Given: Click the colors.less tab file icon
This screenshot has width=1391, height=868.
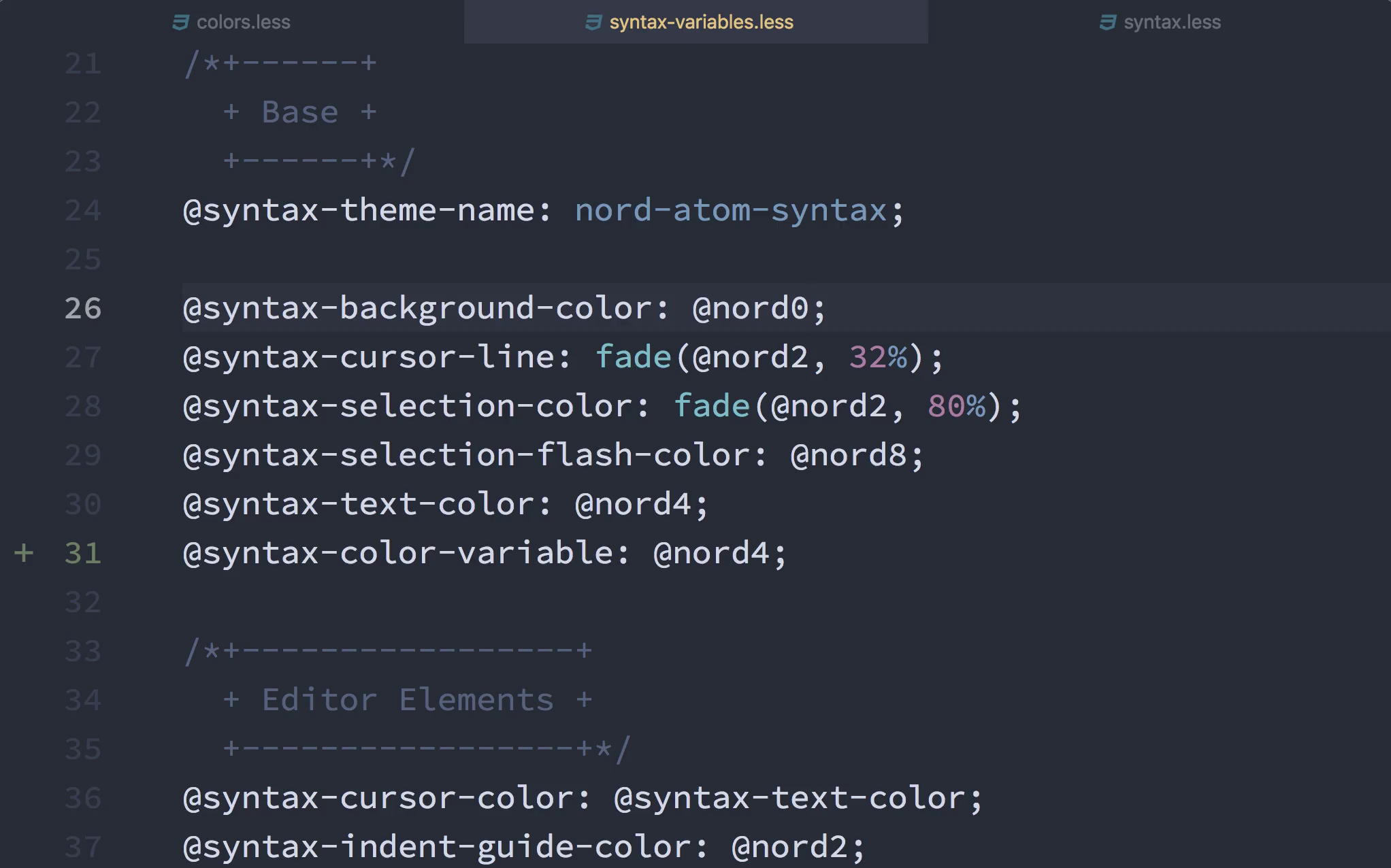Looking at the screenshot, I should point(180,22).
